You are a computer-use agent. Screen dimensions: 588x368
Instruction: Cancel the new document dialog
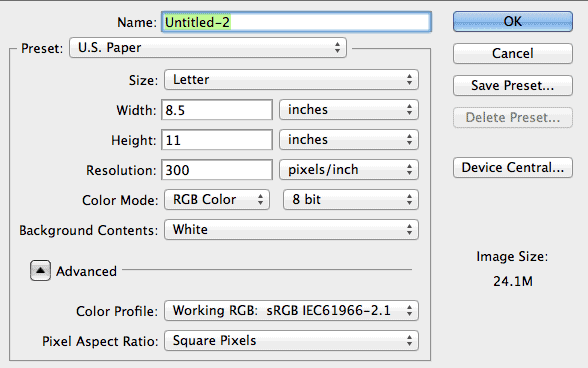(x=513, y=53)
